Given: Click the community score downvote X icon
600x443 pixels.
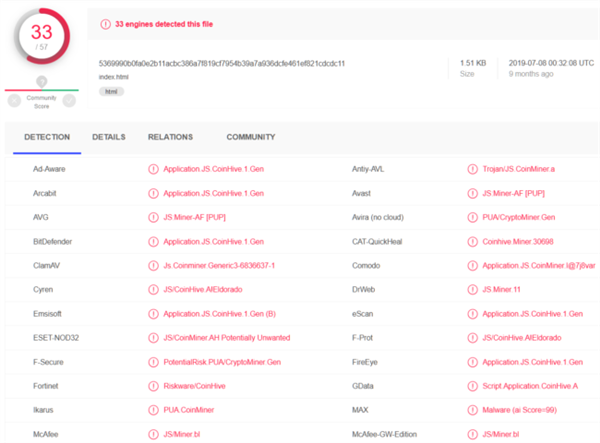Looking at the screenshot, I should (13, 99).
